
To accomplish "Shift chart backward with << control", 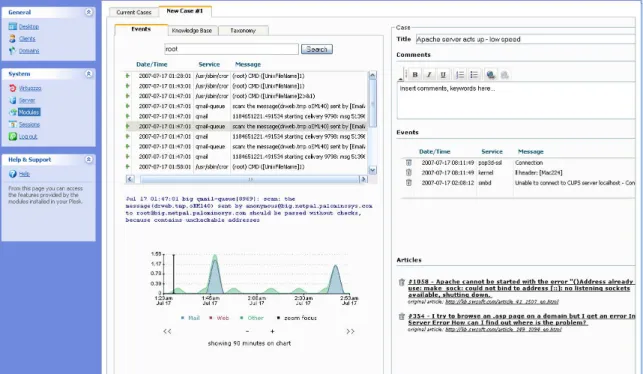I will tap(167, 331).
